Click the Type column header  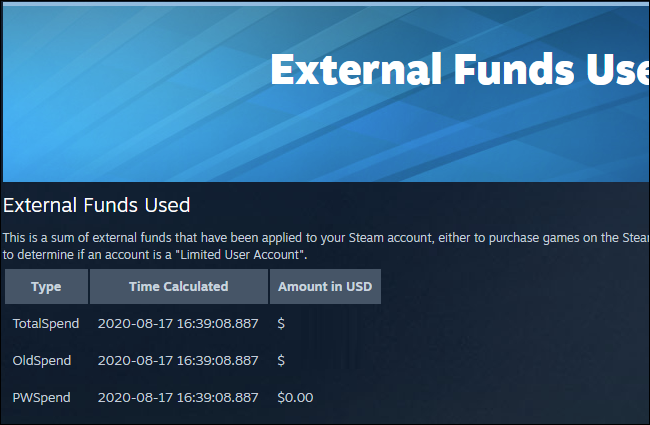[46, 286]
